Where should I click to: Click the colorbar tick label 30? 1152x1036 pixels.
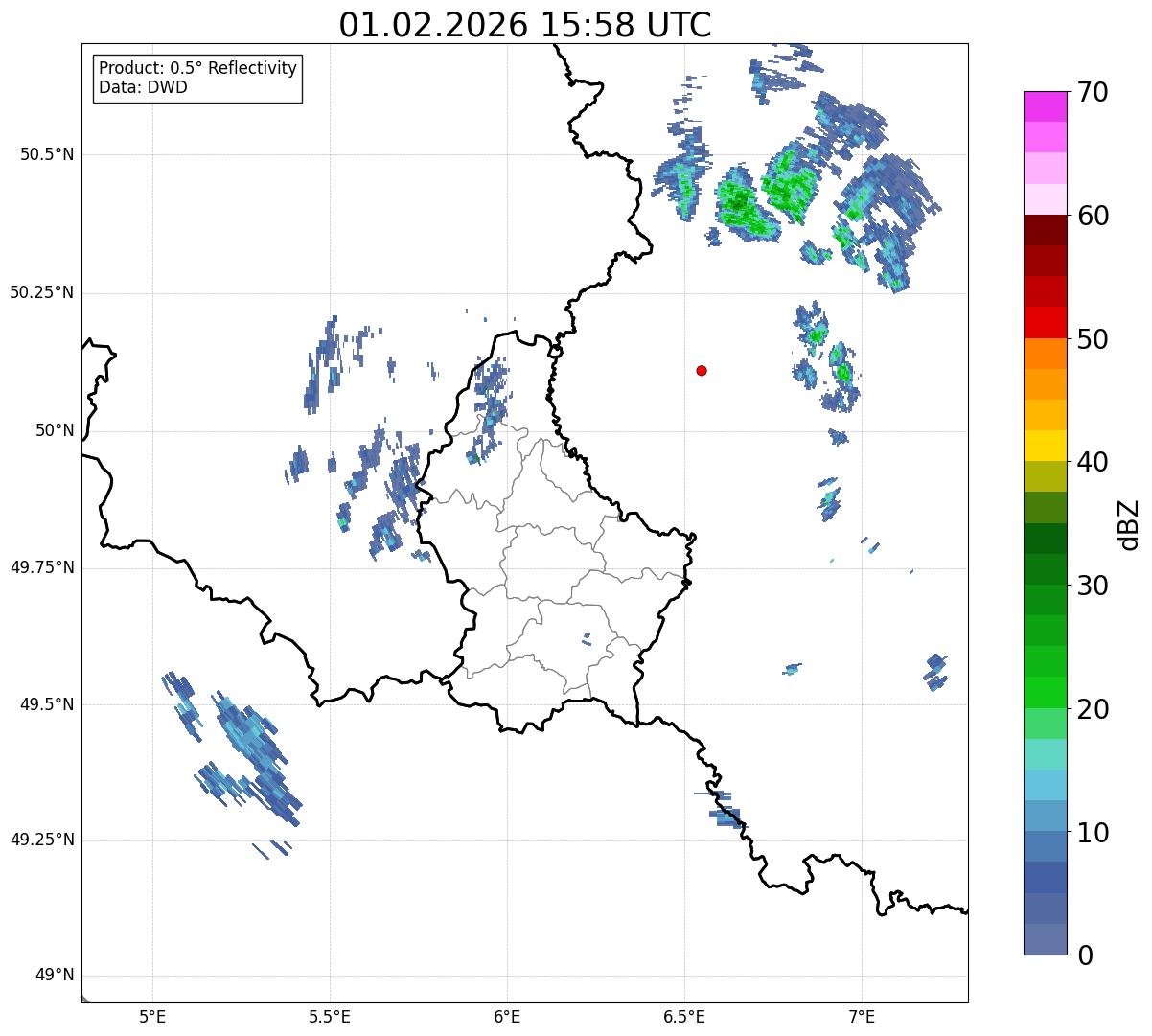coord(1093,586)
